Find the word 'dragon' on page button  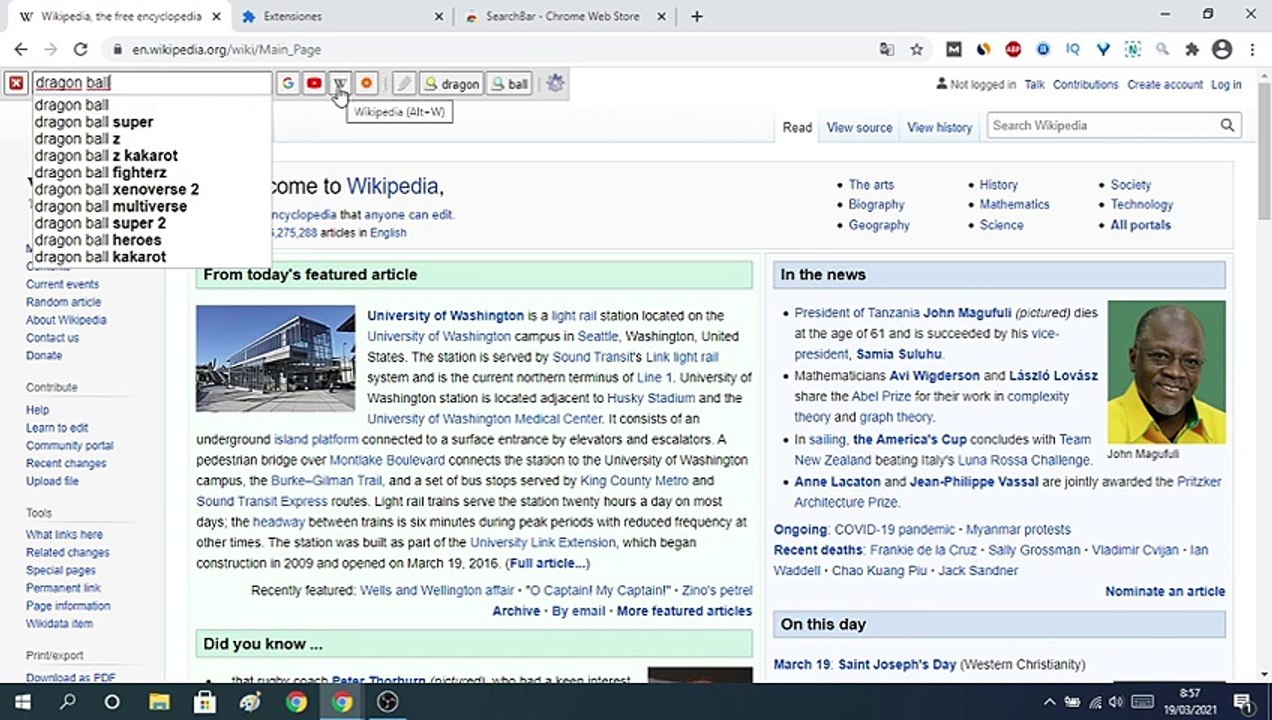point(451,84)
